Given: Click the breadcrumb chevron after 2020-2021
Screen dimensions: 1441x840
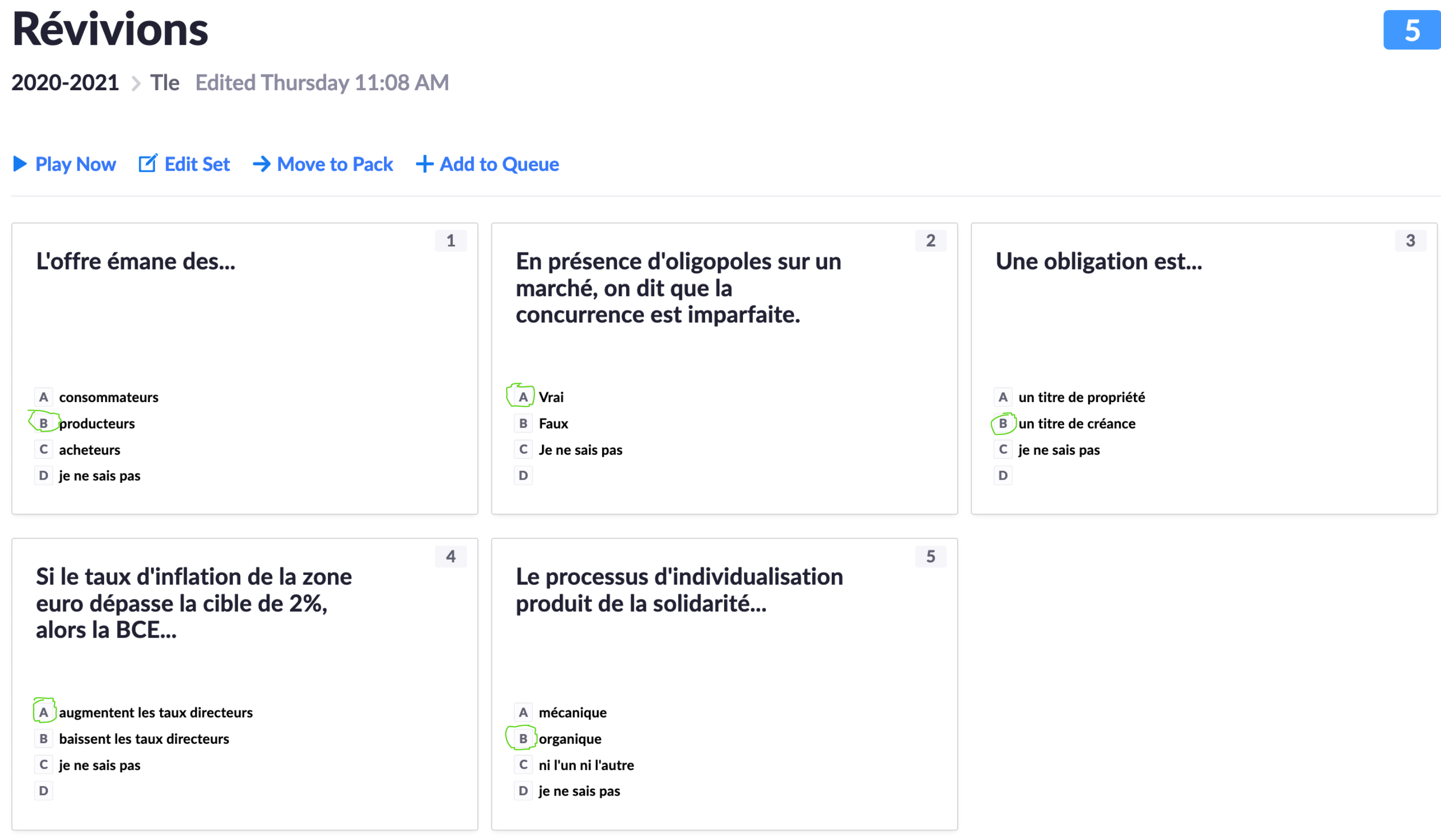Looking at the screenshot, I should (x=136, y=84).
